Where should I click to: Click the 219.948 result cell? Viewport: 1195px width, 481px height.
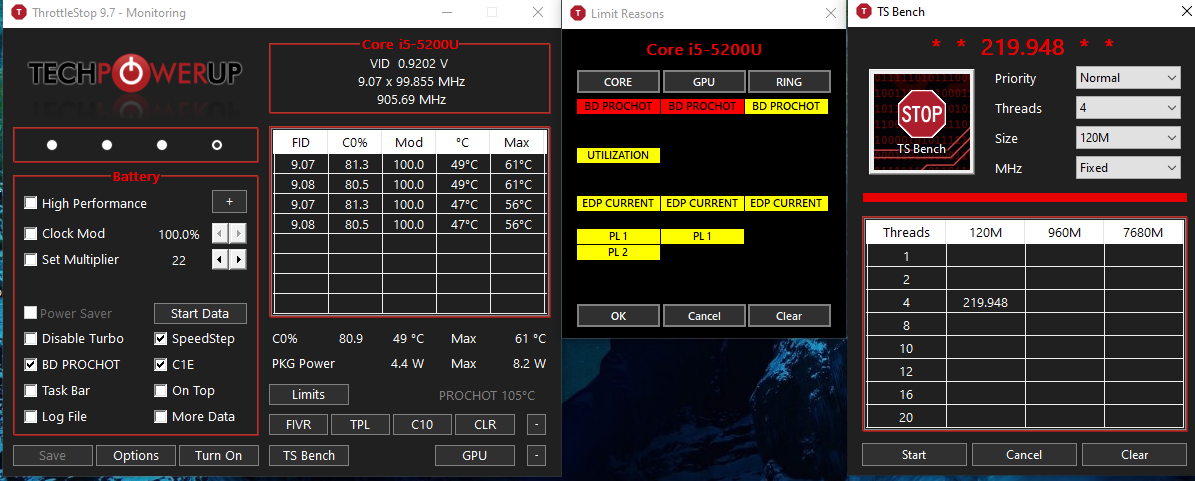tap(985, 303)
